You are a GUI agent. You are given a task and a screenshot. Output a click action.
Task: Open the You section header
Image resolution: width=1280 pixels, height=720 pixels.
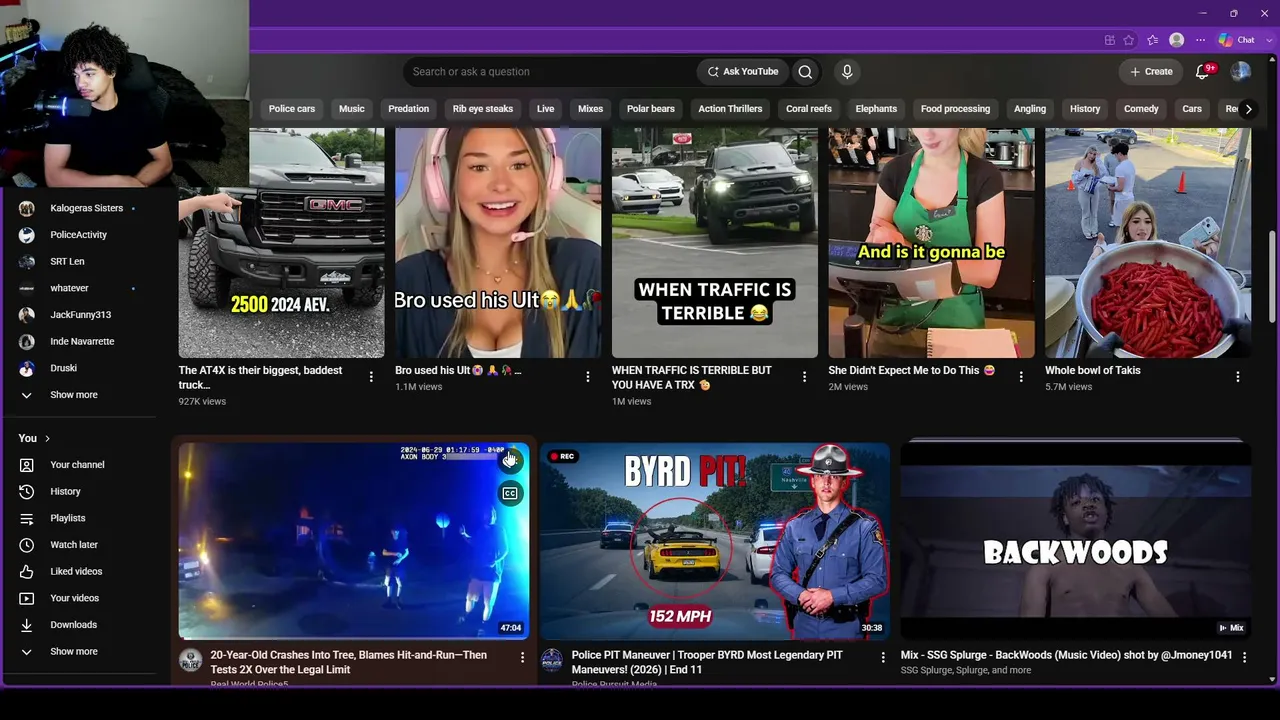click(x=34, y=438)
